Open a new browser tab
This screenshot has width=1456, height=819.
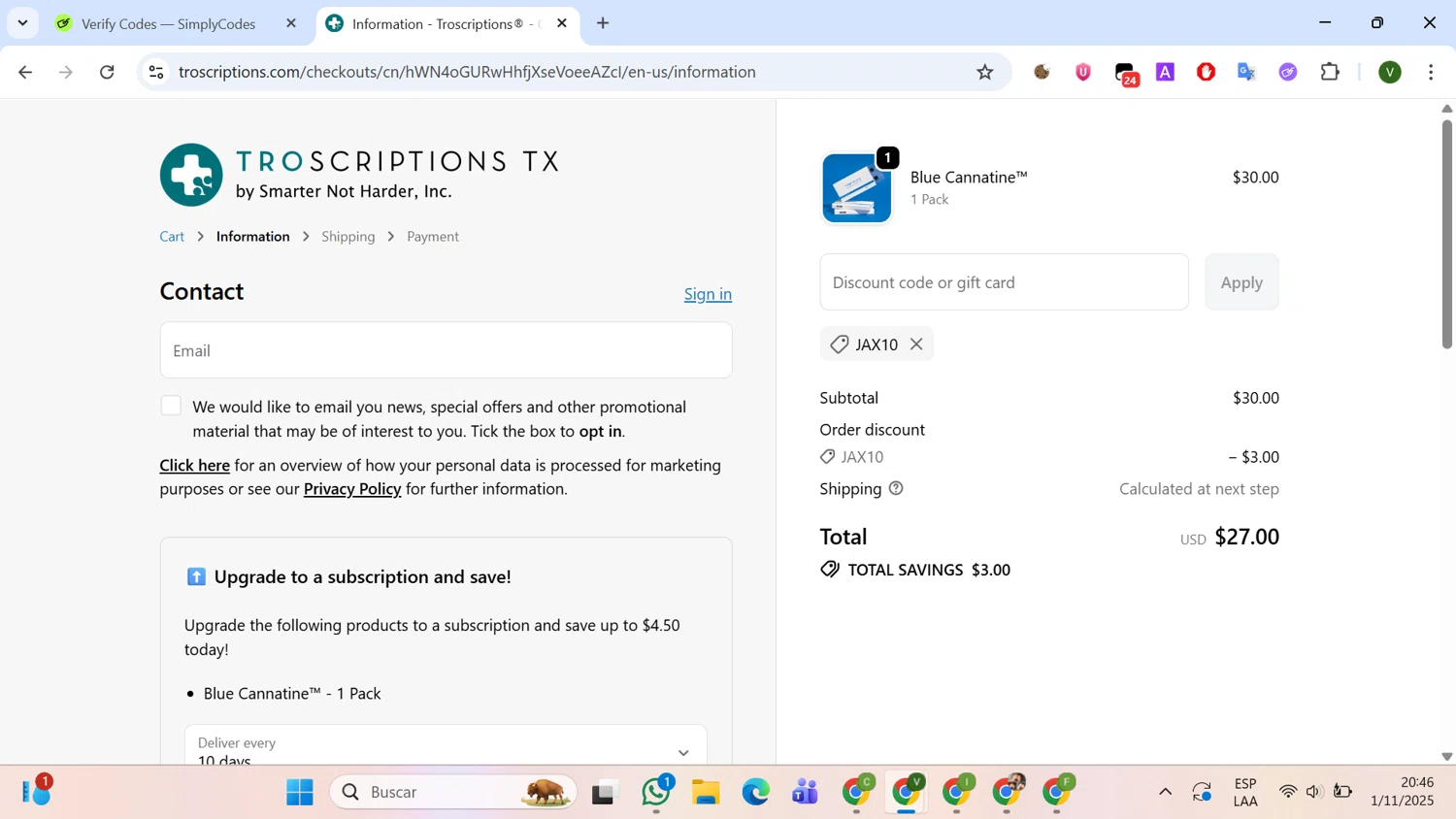coord(603,23)
